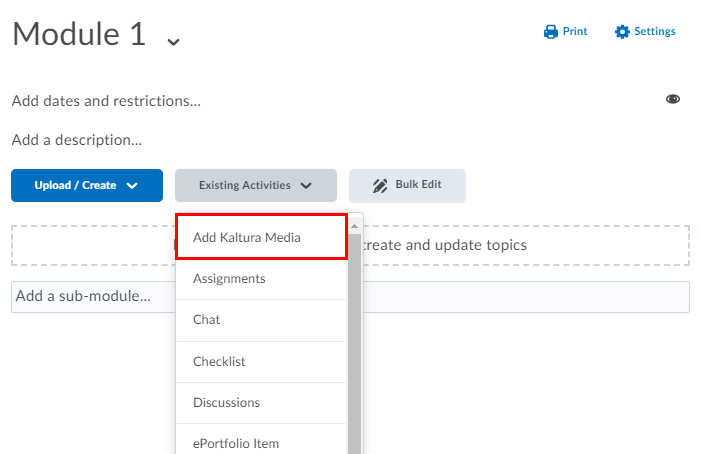
Task: Click the Settings gear icon
Action: pos(622,32)
